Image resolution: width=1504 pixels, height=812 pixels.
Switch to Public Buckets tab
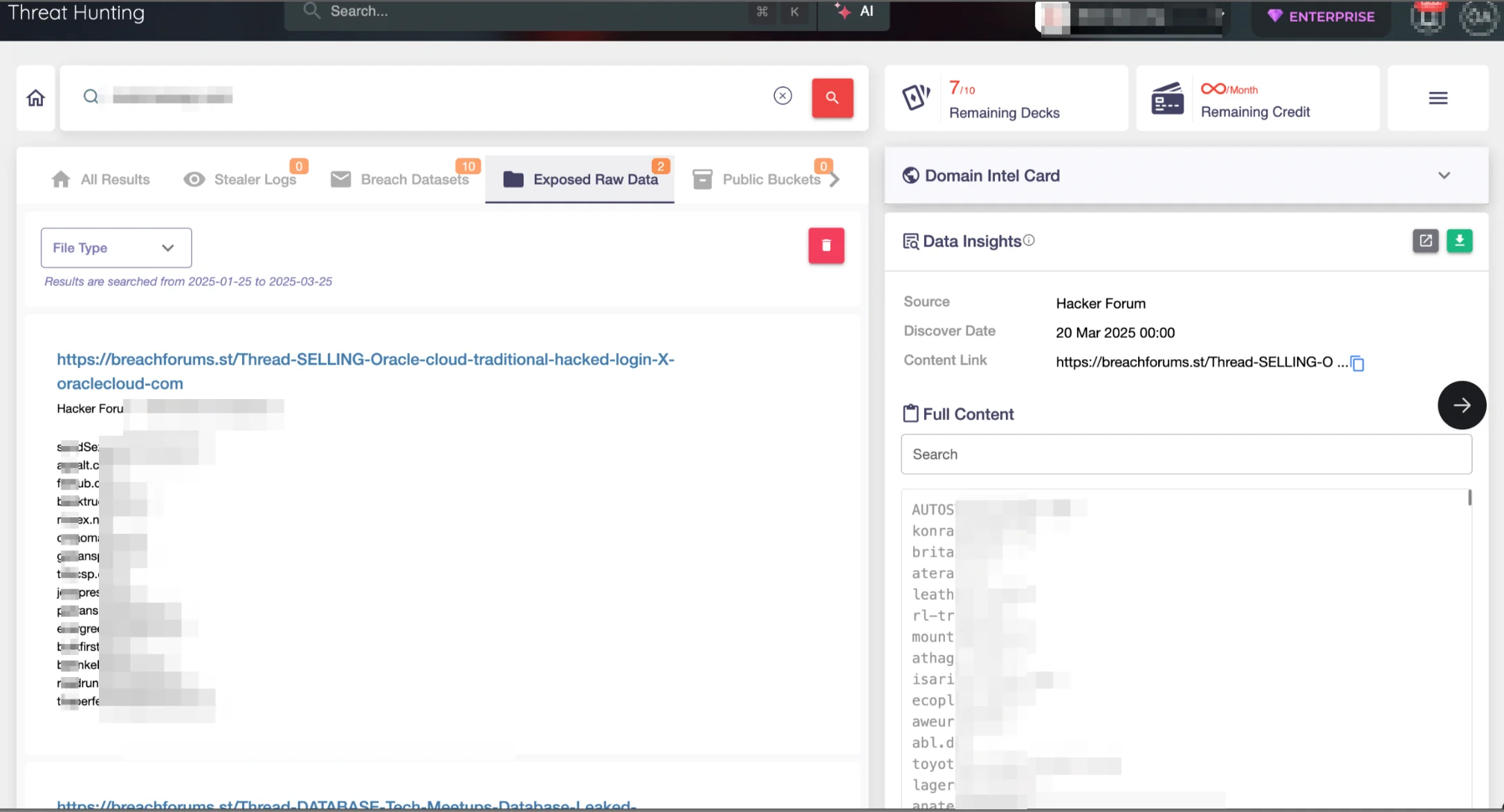click(x=756, y=180)
